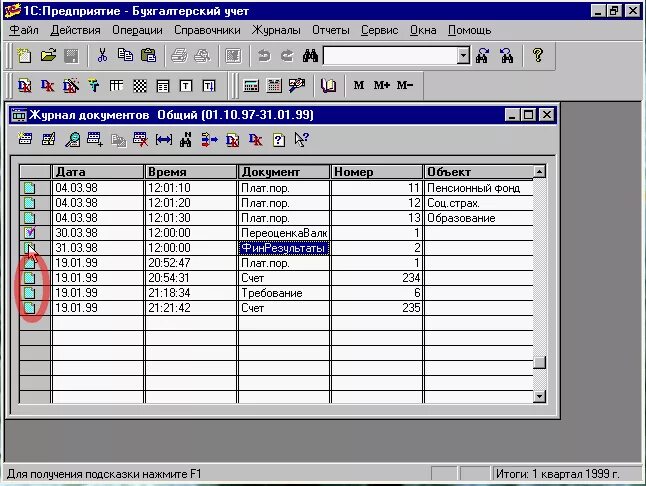The image size is (646, 486).
Task: Click the M memory button
Action: pos(358,85)
